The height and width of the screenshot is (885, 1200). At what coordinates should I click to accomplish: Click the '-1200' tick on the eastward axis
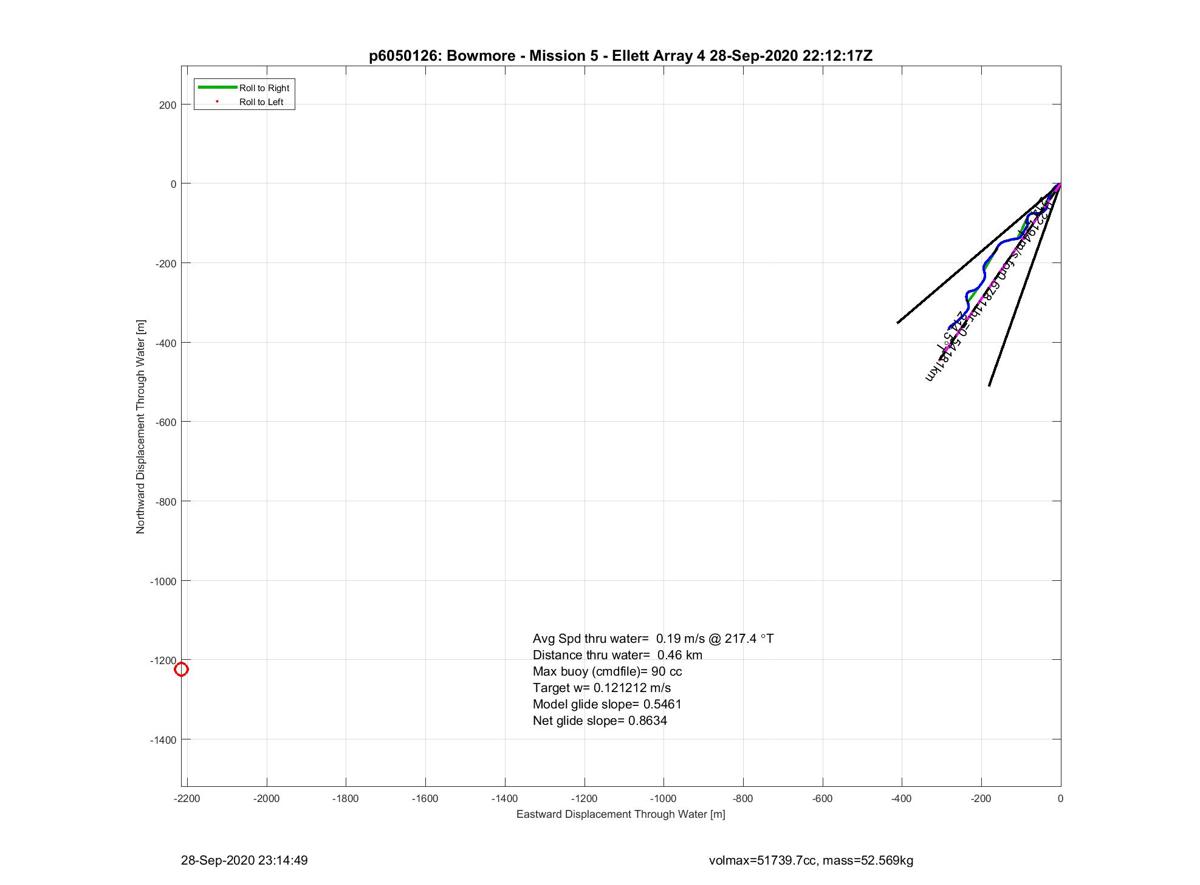pyautogui.click(x=584, y=799)
